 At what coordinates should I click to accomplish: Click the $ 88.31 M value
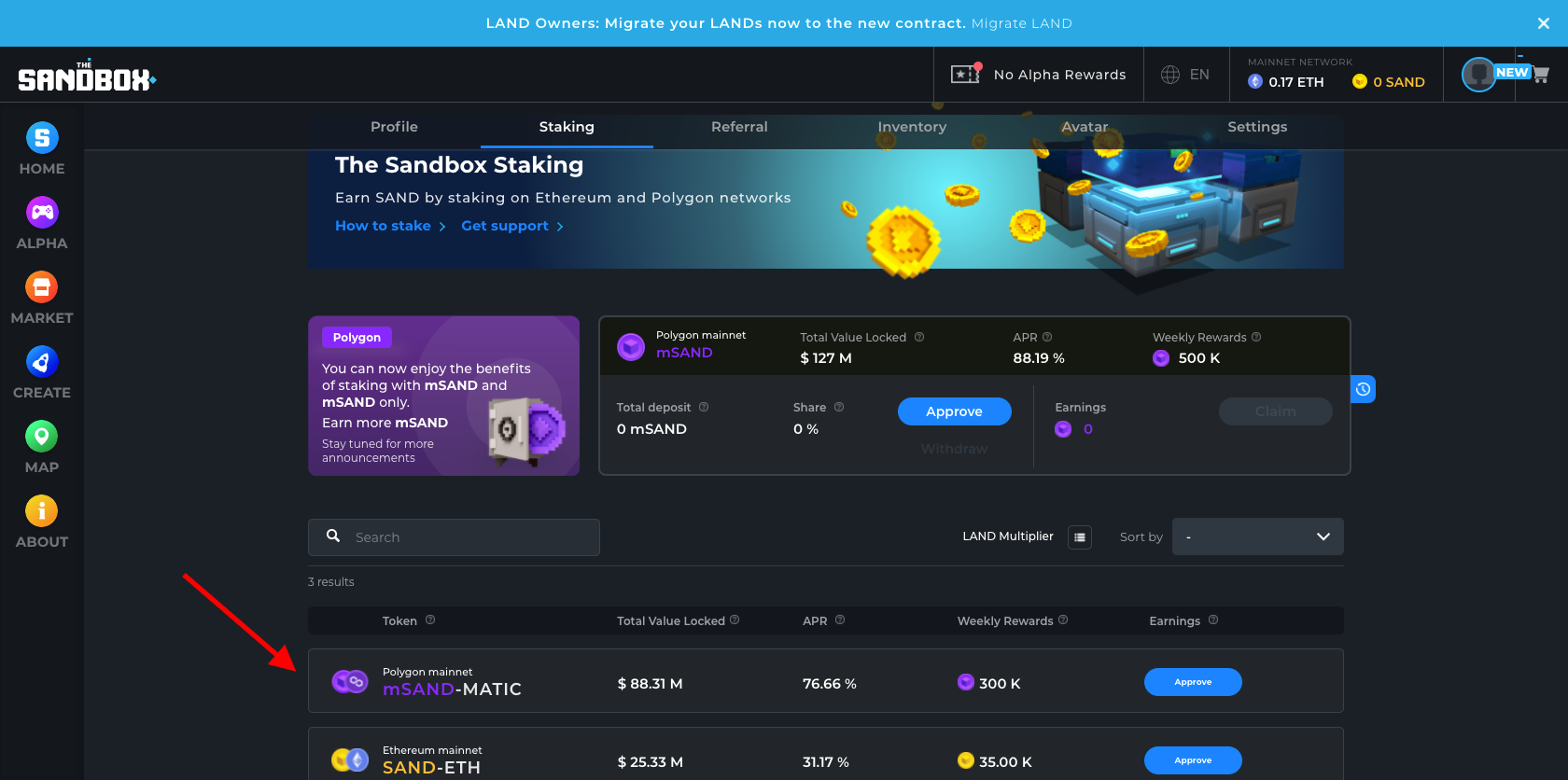pyautogui.click(x=650, y=684)
